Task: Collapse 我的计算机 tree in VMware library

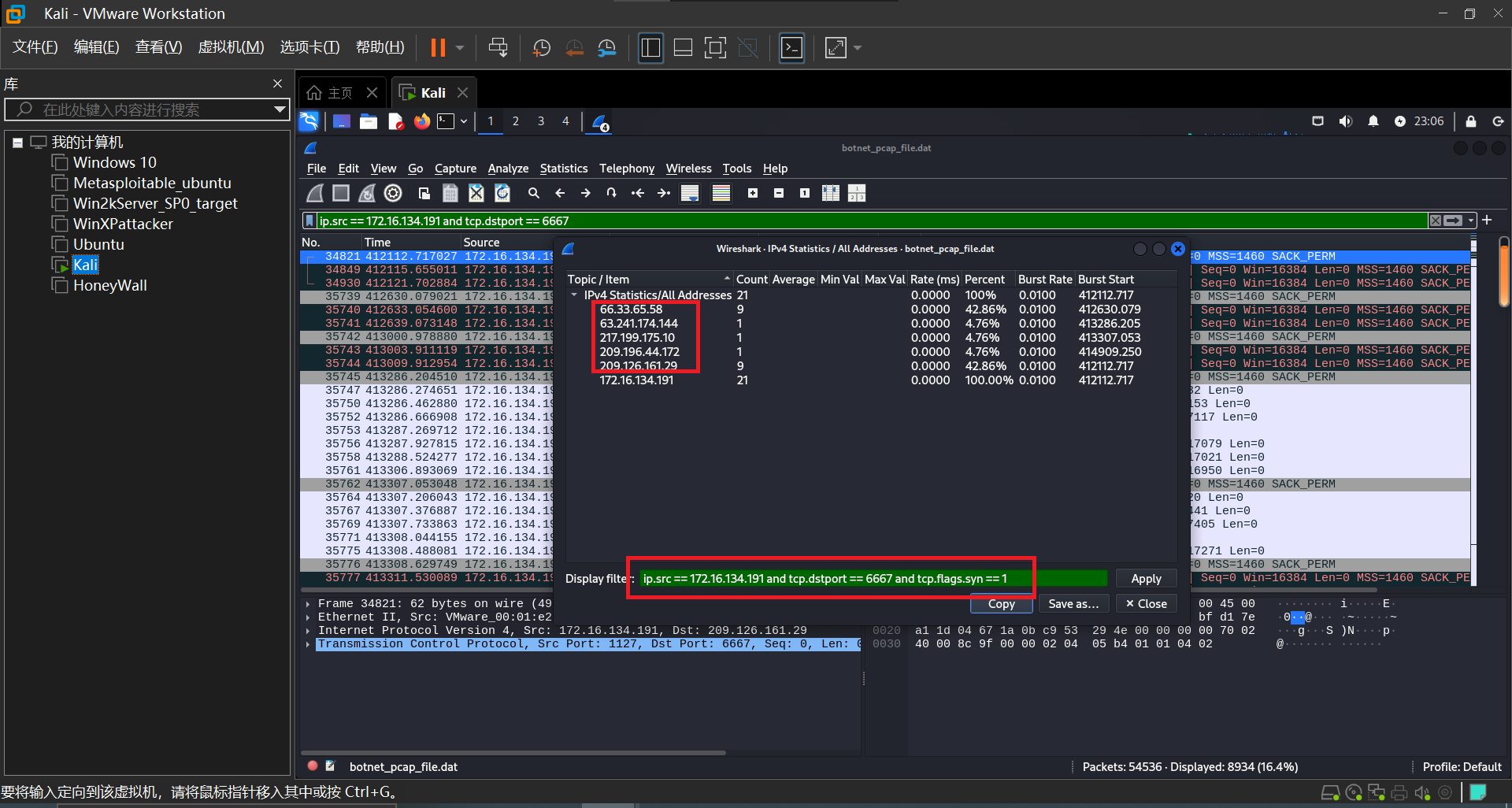Action: (x=17, y=143)
